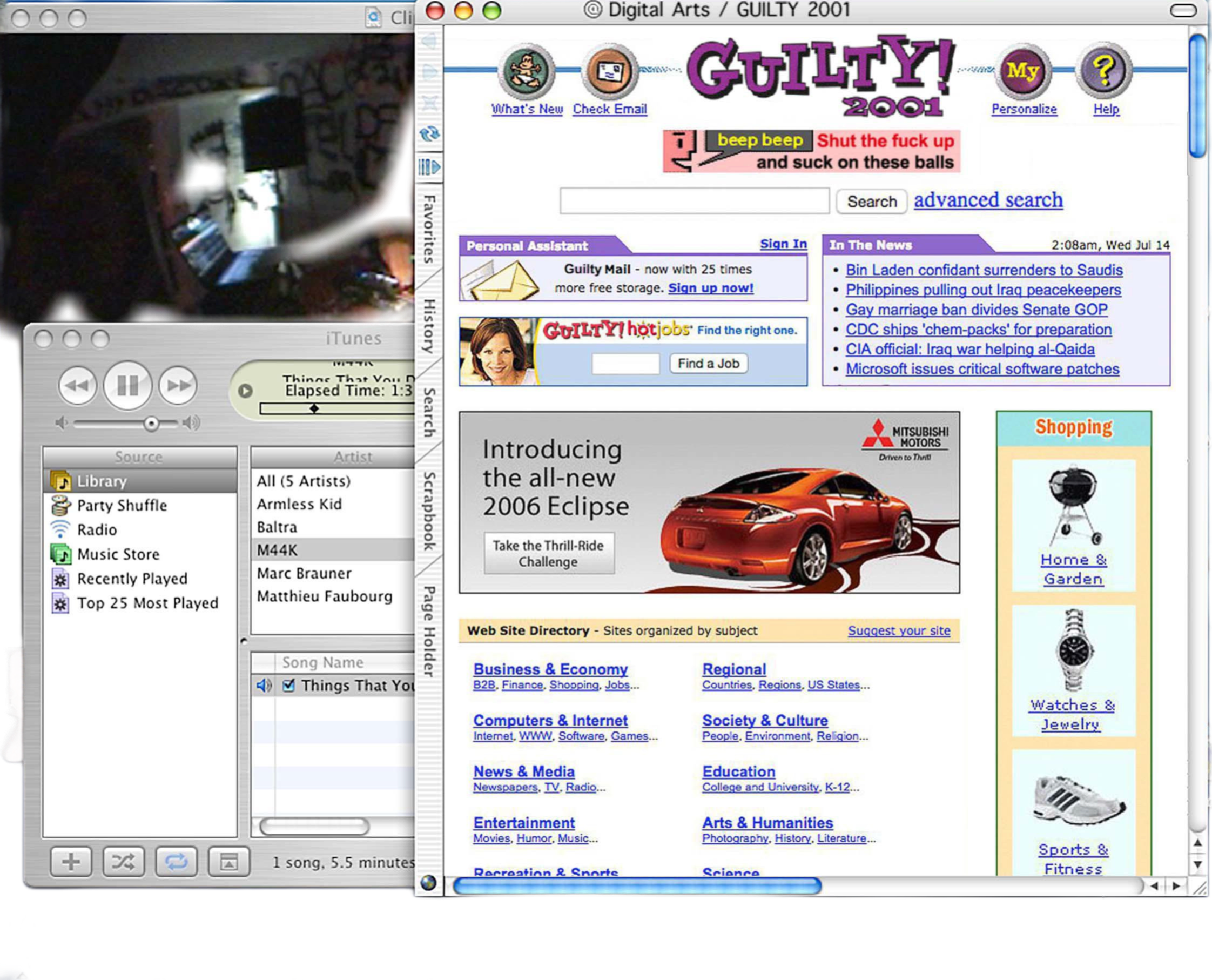Open Microsoft issues critical software patches link
This screenshot has height=980, width=1212.
(x=982, y=368)
